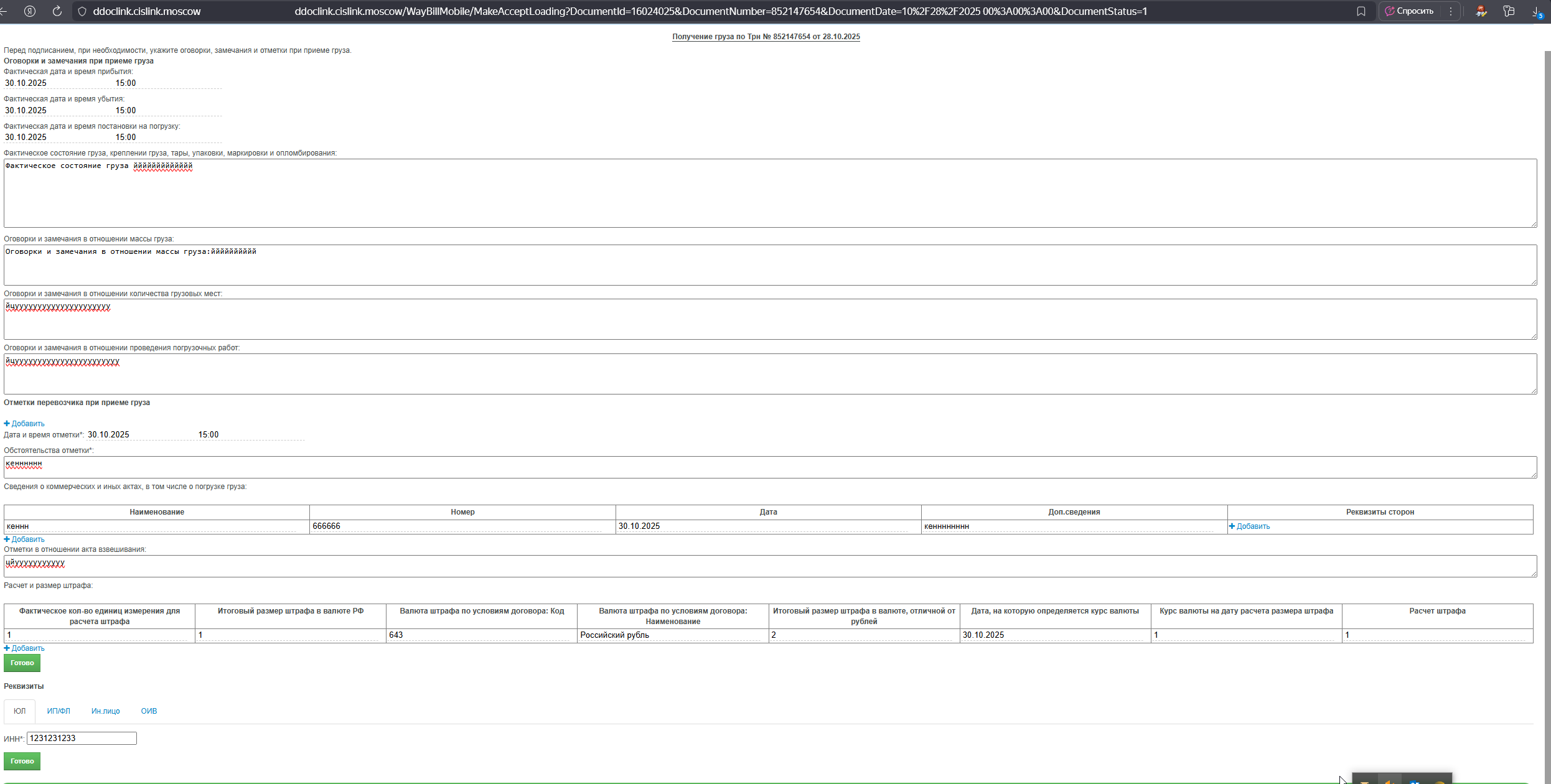Reload the page with refresh icon

57,11
